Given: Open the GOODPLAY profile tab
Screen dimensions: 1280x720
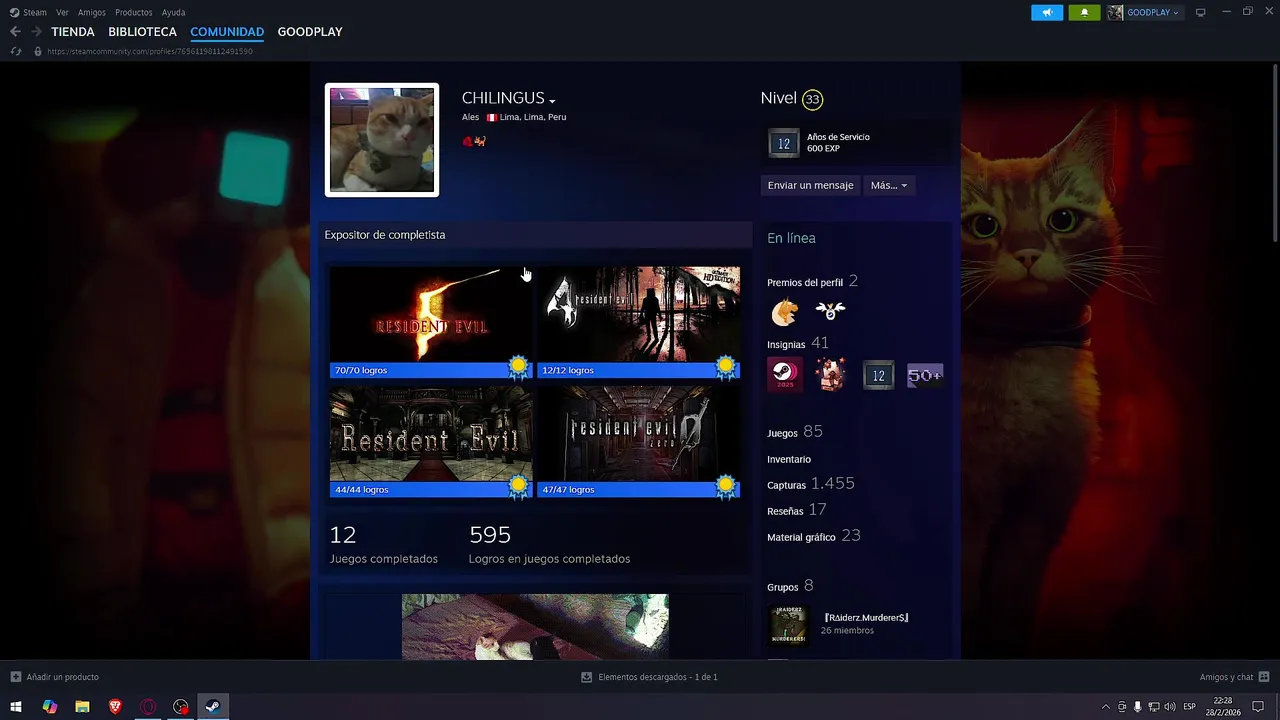Looking at the screenshot, I should tap(310, 32).
